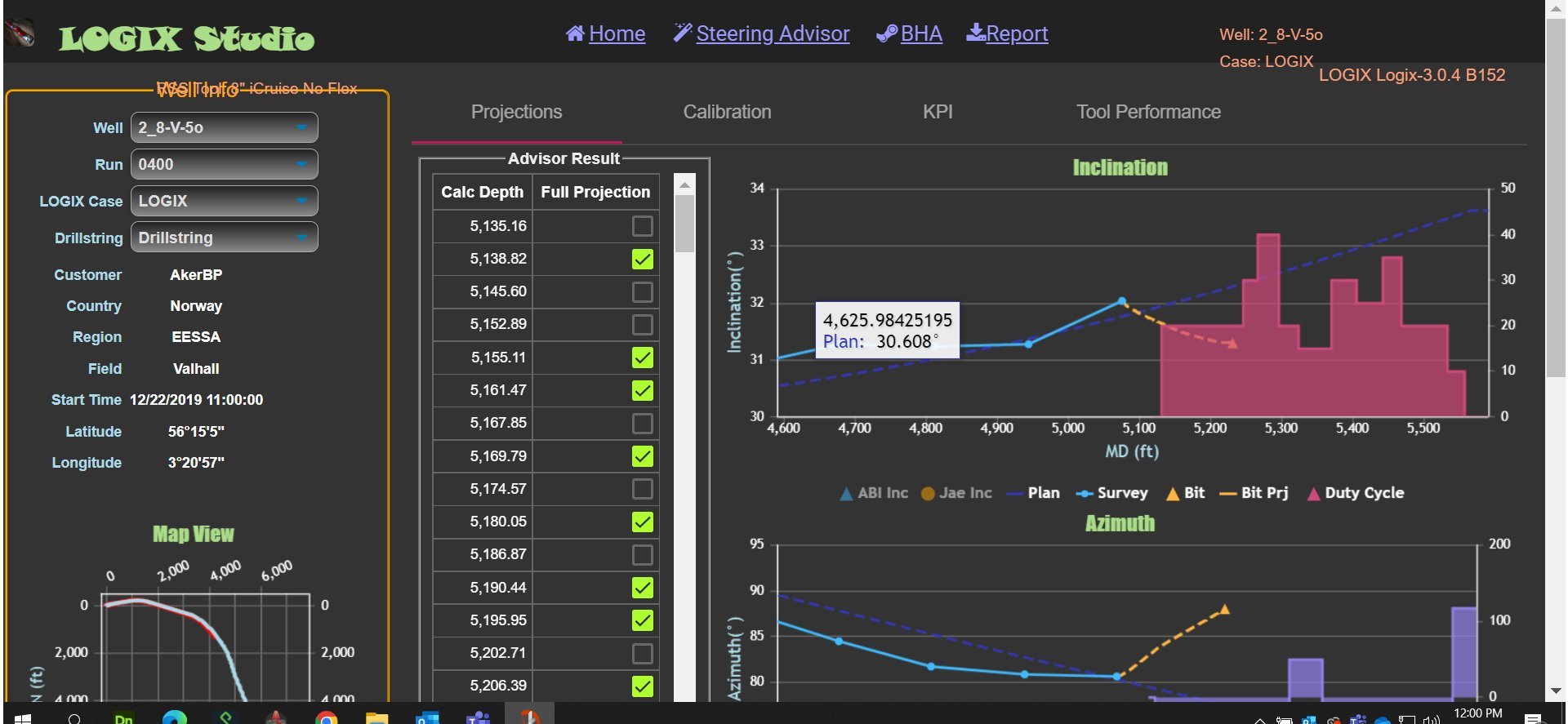Click the page scrollbar up arrow
The height and width of the screenshot is (724, 1568).
(1556, 8)
